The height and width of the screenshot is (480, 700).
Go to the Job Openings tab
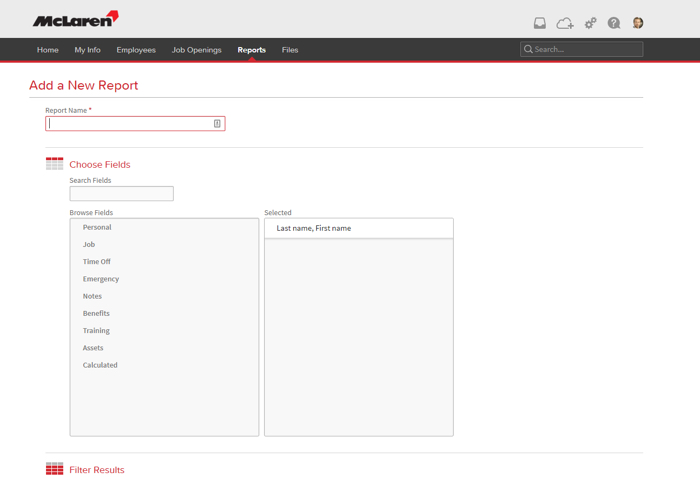click(x=196, y=50)
